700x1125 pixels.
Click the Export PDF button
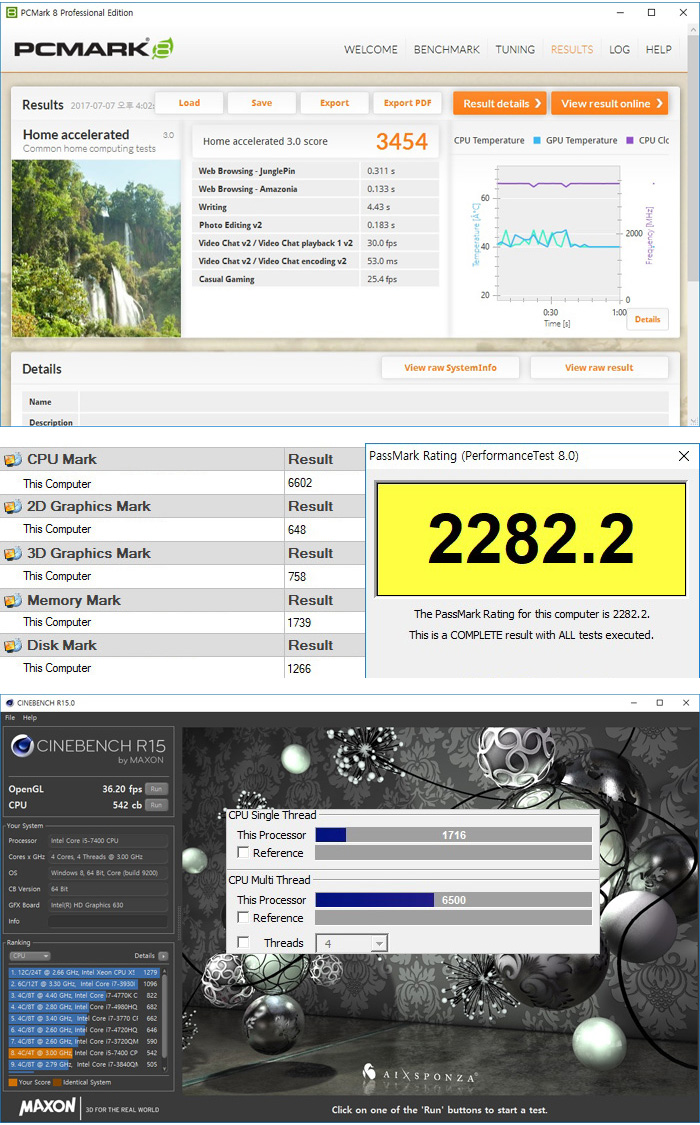[x=407, y=103]
